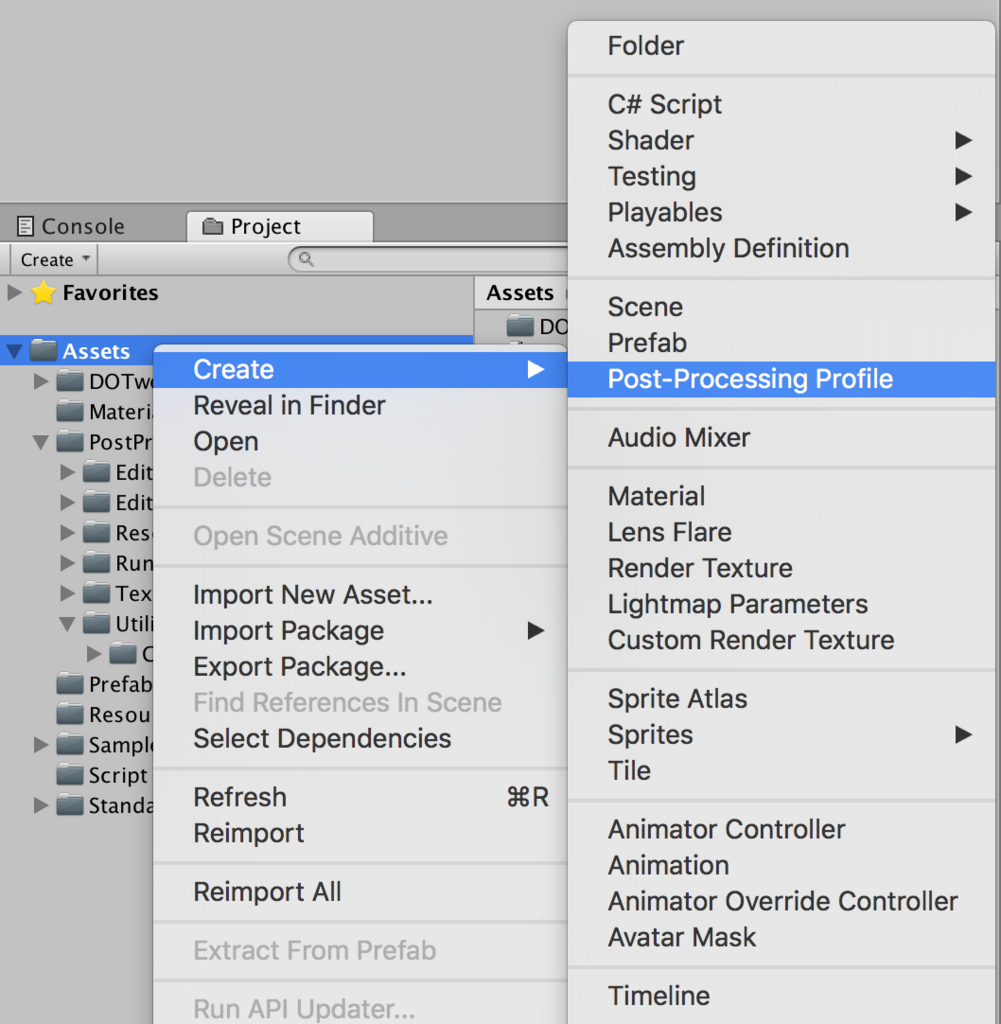
Task: Create a new Folder
Action: pos(782,46)
